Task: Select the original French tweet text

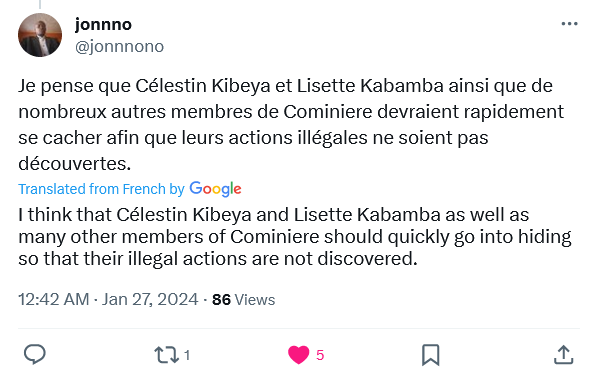Action: click(x=291, y=125)
